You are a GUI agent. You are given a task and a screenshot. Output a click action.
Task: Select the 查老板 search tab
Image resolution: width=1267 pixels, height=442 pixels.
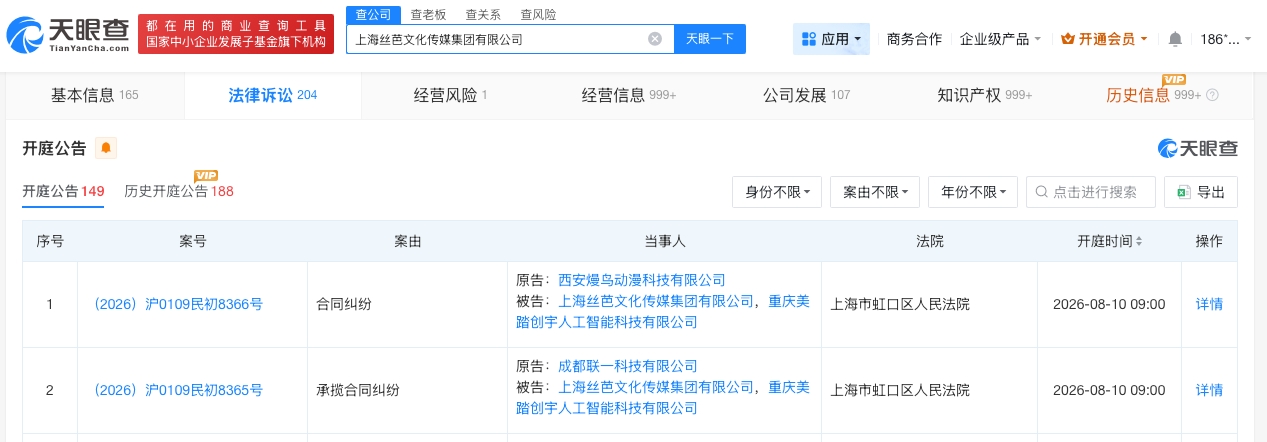[428, 15]
